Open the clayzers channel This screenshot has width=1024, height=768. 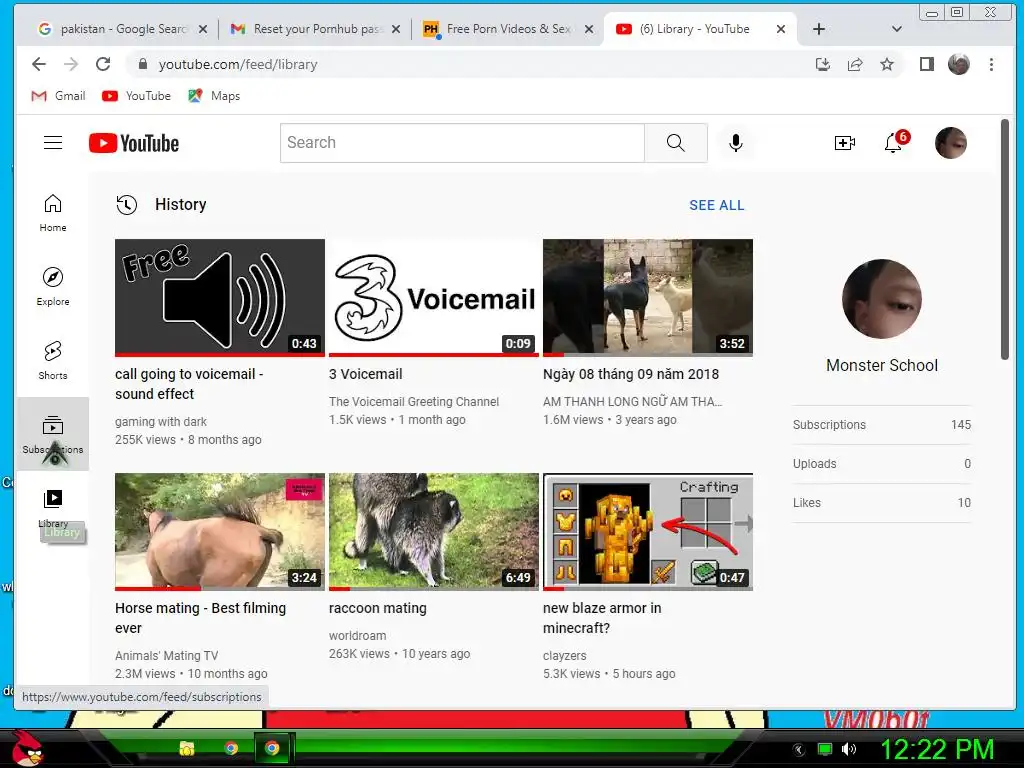[x=565, y=656]
